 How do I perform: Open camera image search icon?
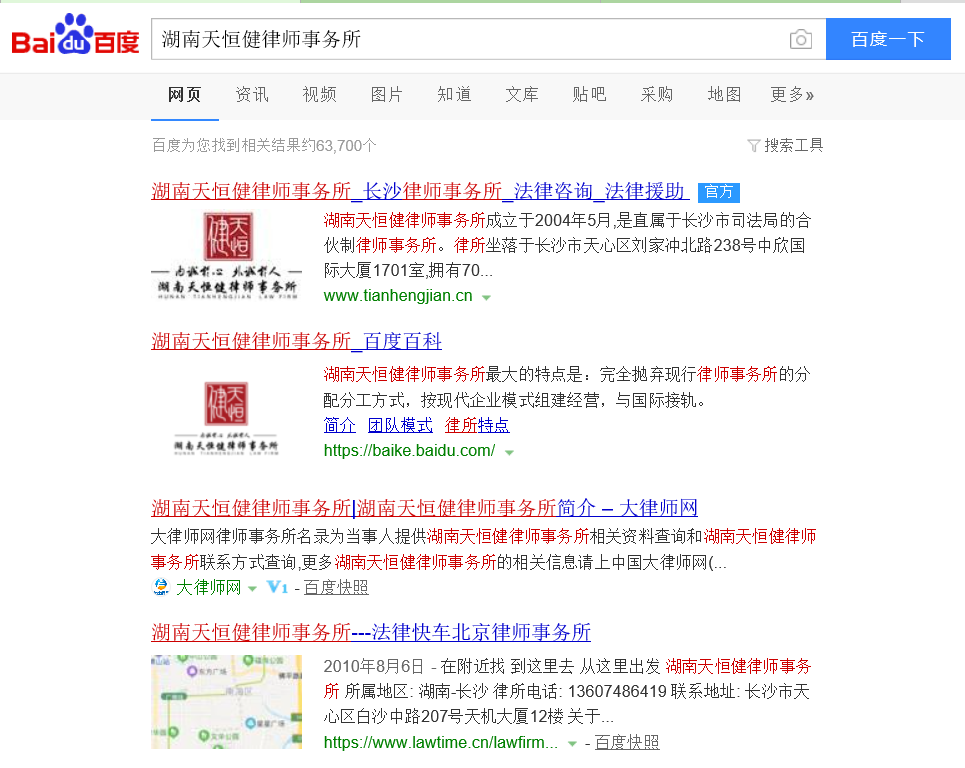pyautogui.click(x=800, y=40)
